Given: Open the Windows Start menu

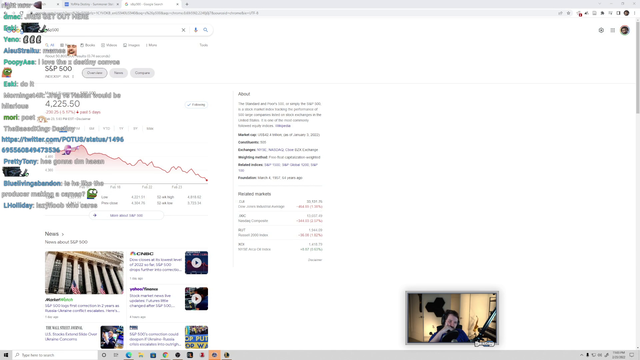Looking at the screenshot, I should [x=6, y=355].
